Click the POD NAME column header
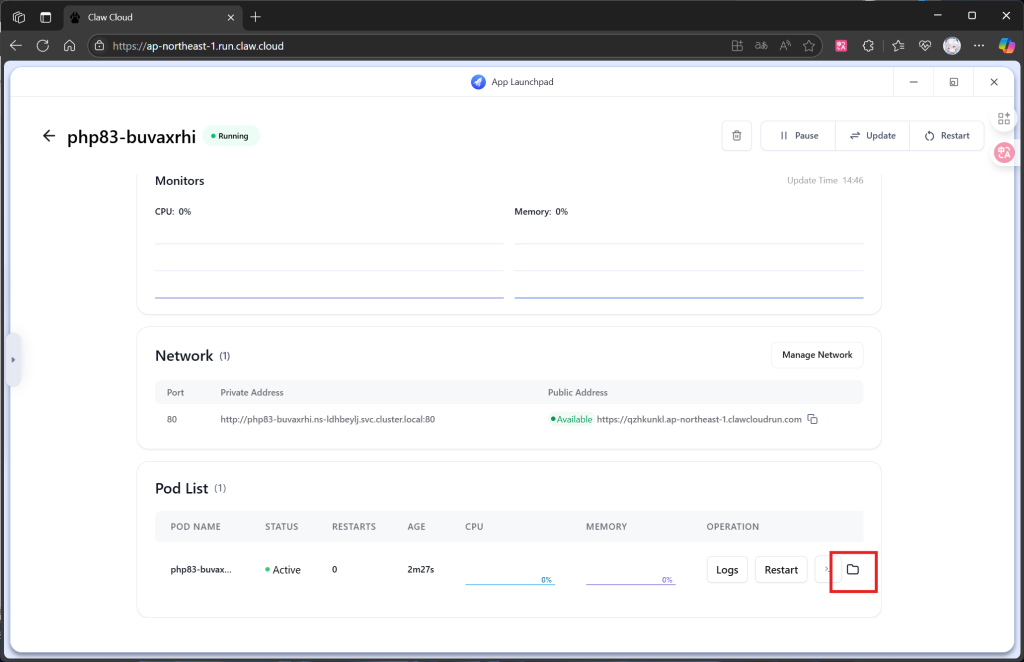Image resolution: width=1024 pixels, height=662 pixels. tap(195, 526)
